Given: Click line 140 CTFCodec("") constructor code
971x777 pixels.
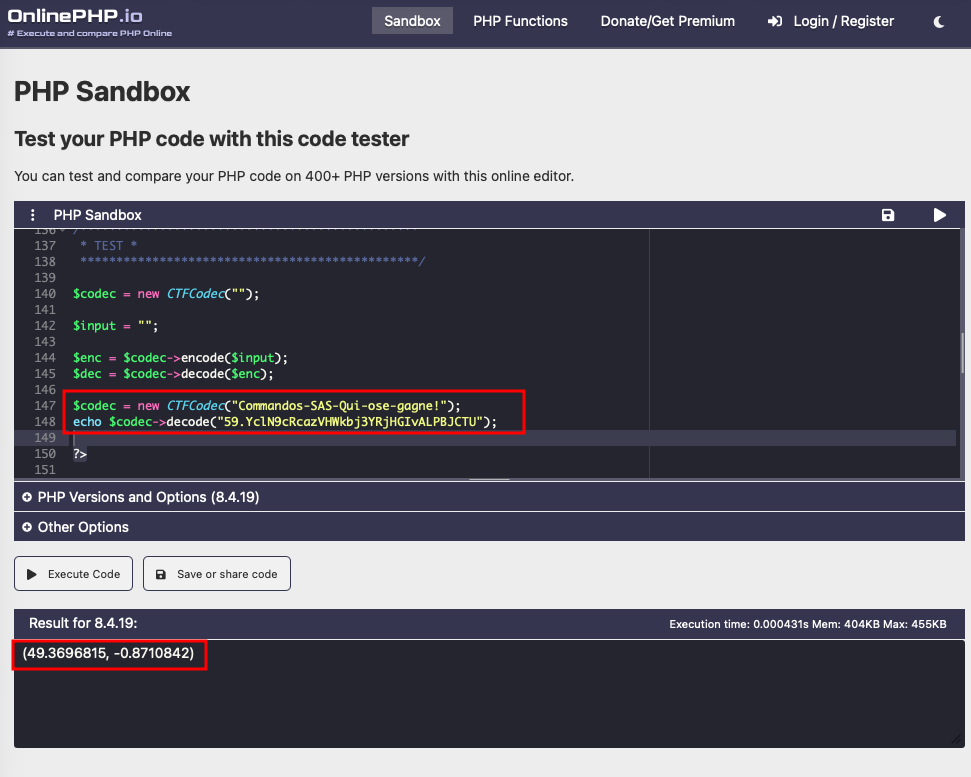Looking at the screenshot, I should pyautogui.click(x=212, y=293).
